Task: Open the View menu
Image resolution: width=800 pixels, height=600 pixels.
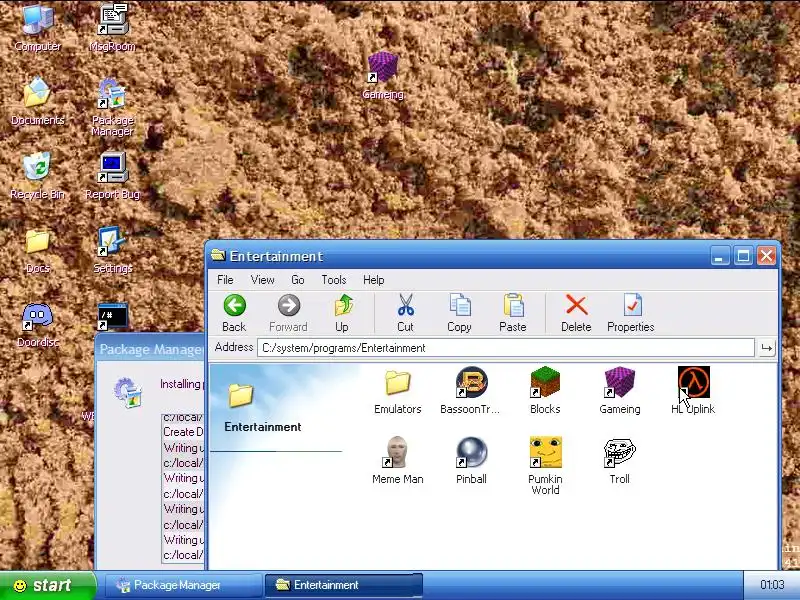Action: click(x=262, y=280)
